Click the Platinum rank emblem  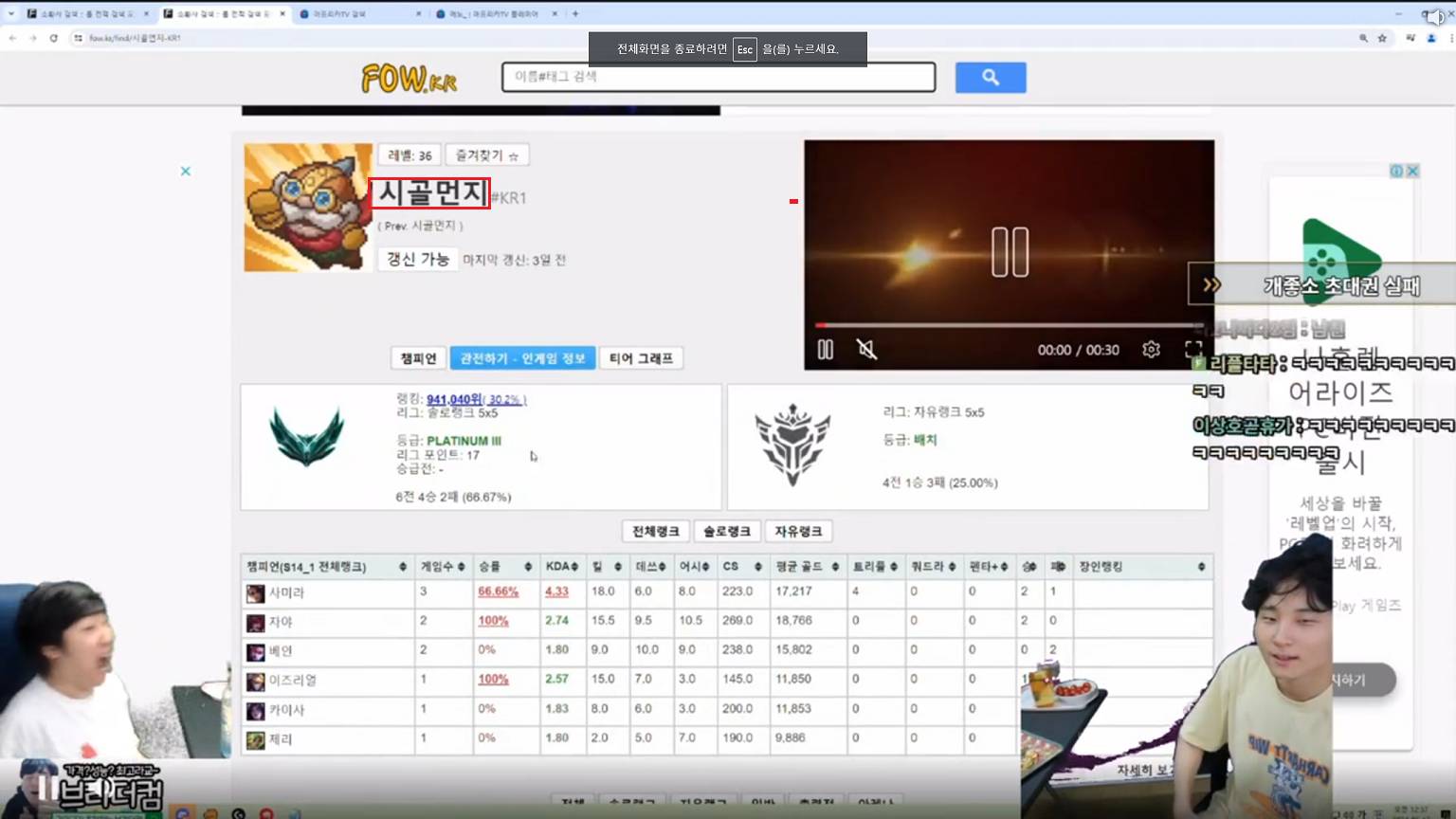306,436
